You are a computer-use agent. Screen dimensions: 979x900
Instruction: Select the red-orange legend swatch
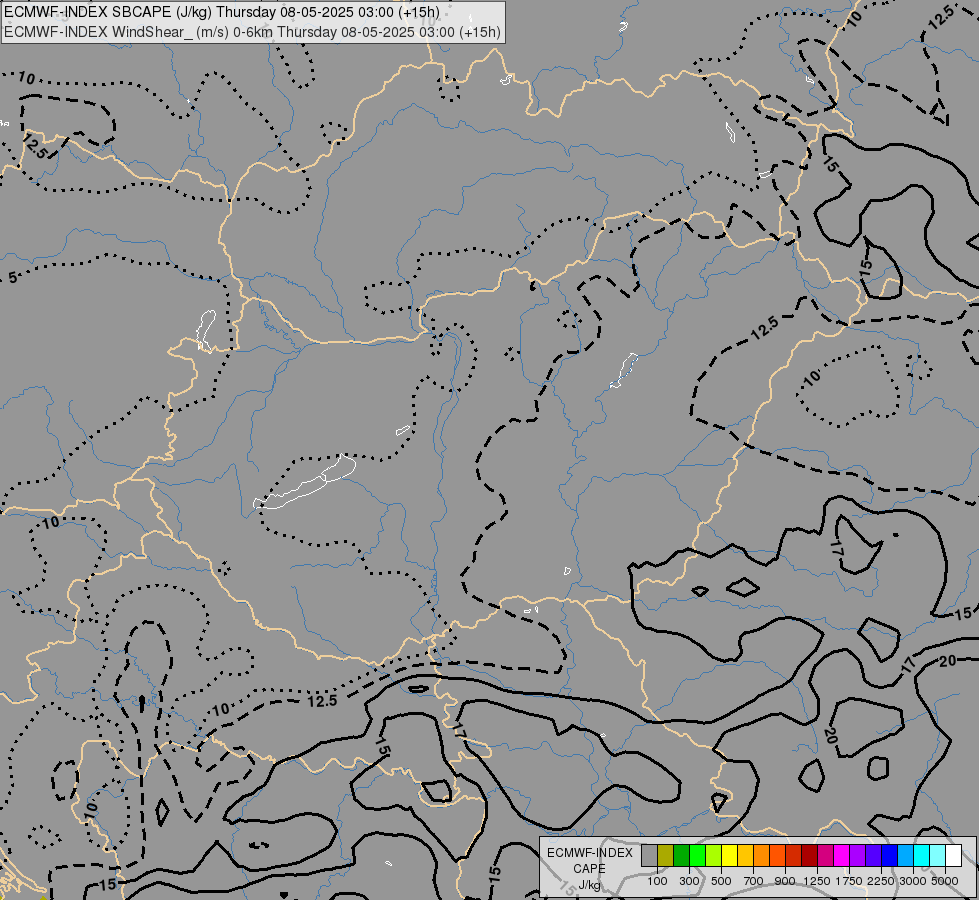(778, 856)
